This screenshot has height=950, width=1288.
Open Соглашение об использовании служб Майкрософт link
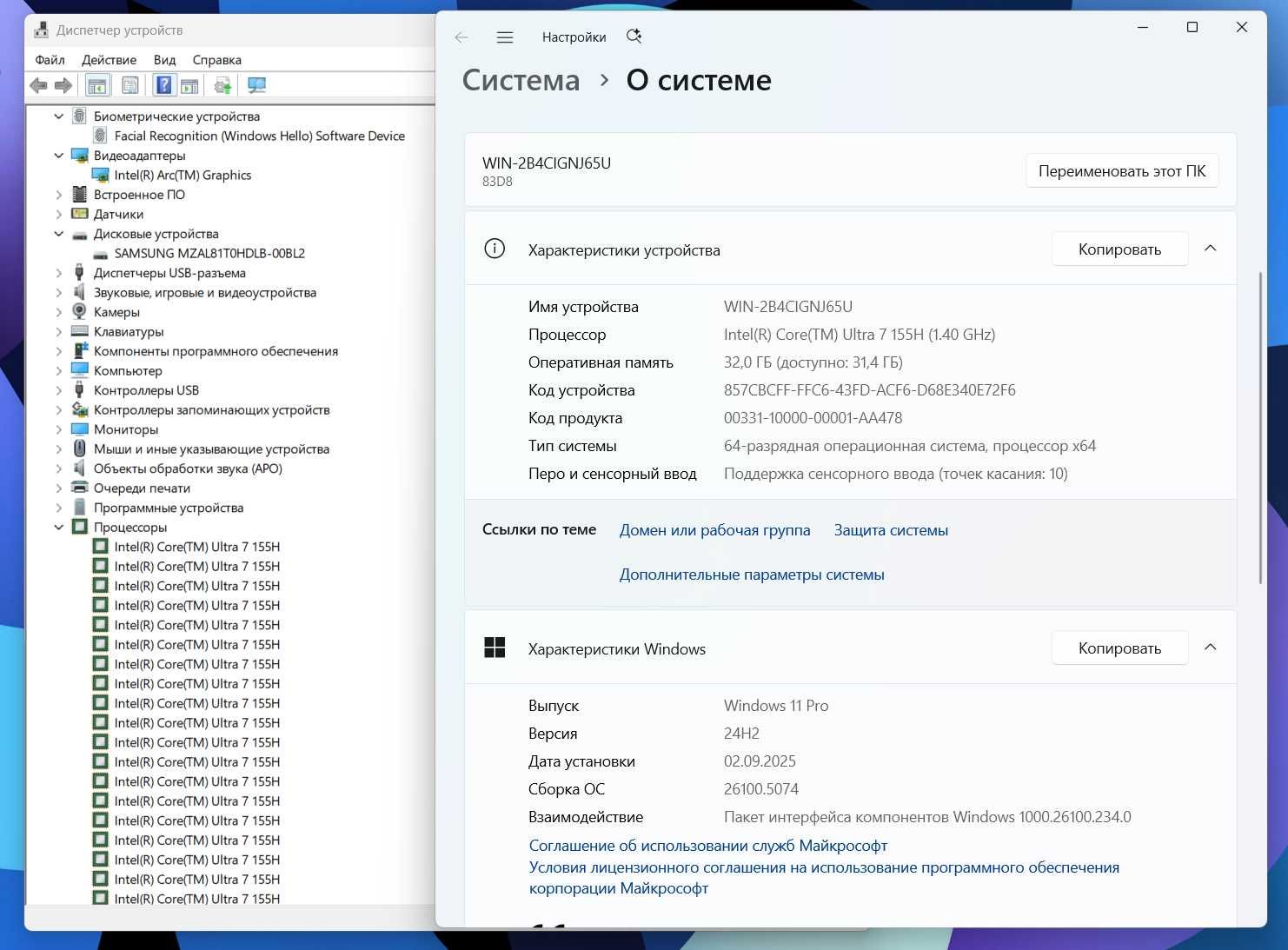pyautogui.click(x=707, y=846)
